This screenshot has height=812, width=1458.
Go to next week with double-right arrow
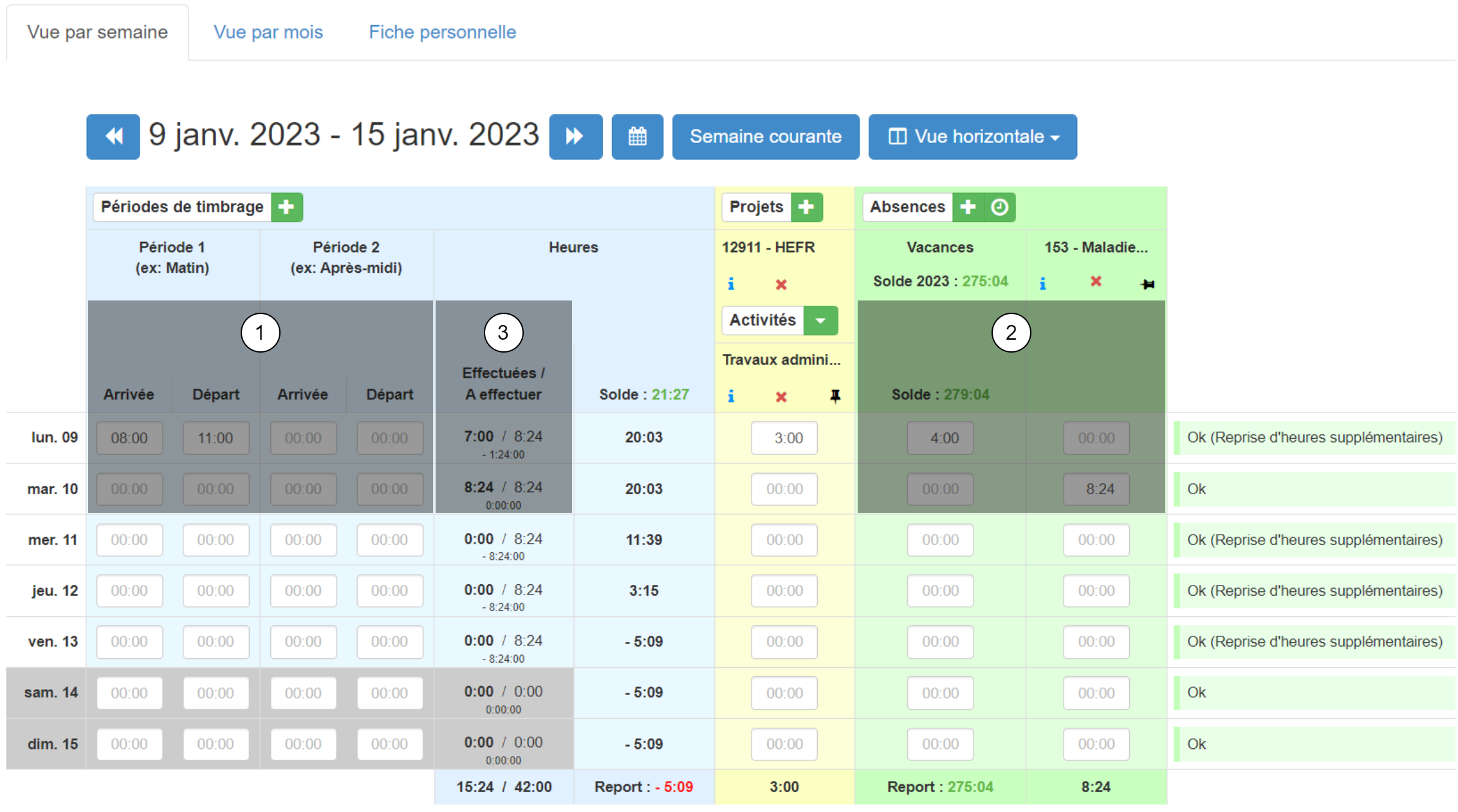(575, 136)
